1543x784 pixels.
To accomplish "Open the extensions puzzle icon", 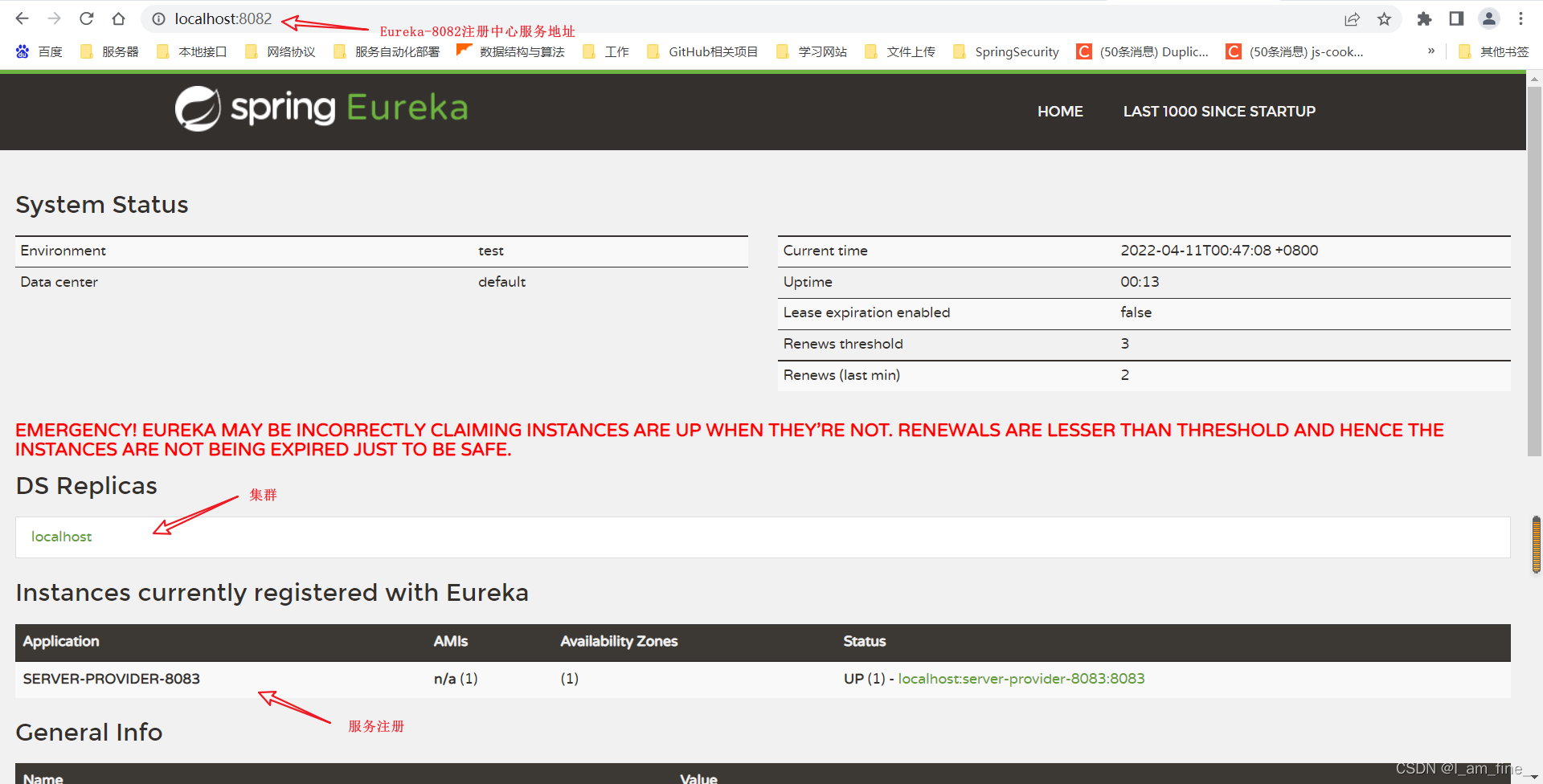I will 1424,18.
